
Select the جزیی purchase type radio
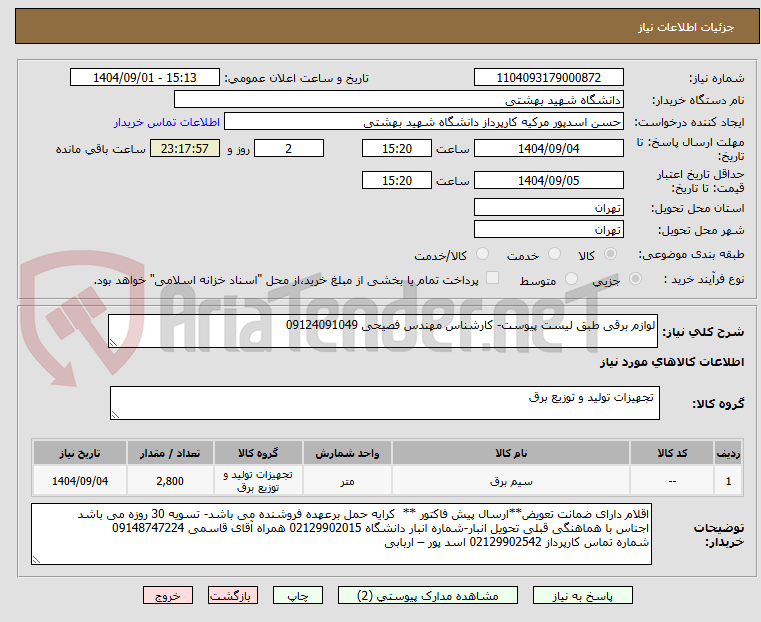click(x=635, y=279)
